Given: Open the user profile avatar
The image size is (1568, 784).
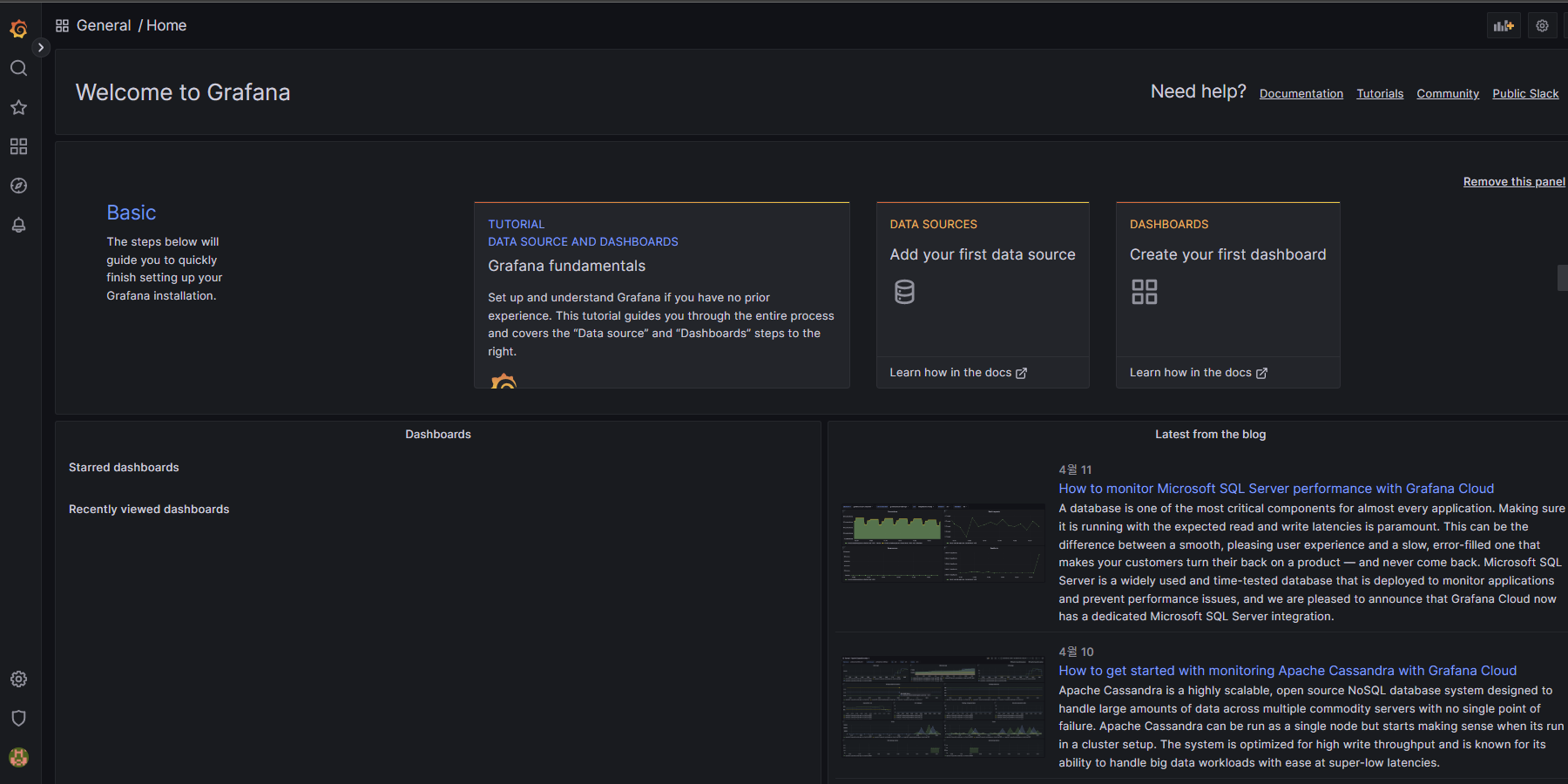Looking at the screenshot, I should [18, 757].
